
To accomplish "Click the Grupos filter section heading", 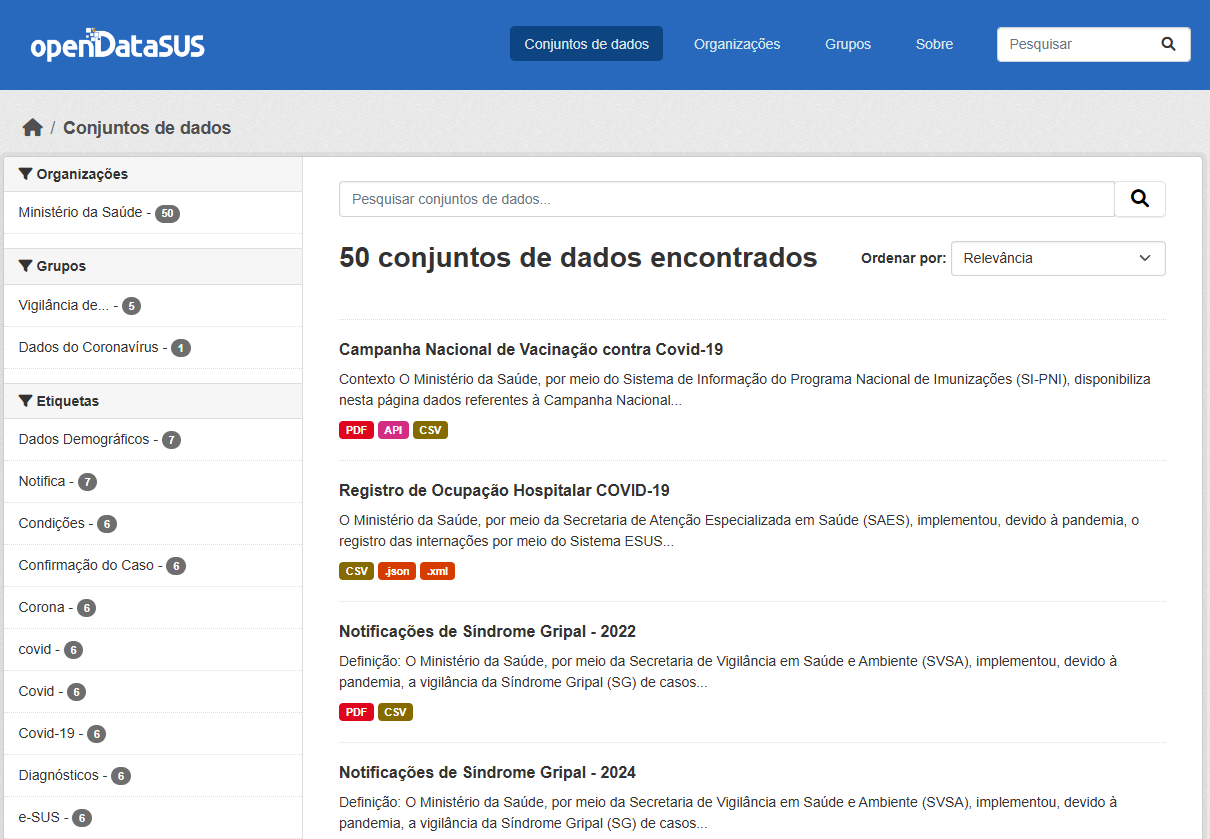I will pyautogui.click(x=153, y=267).
